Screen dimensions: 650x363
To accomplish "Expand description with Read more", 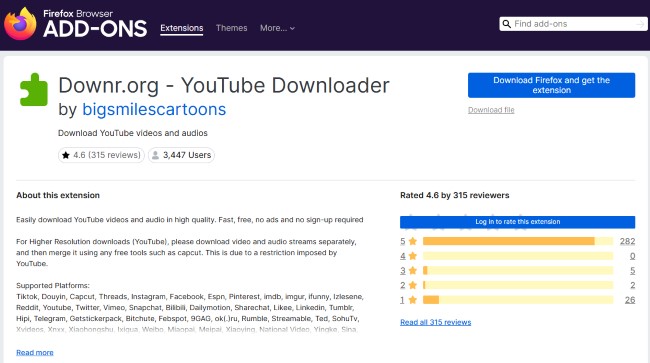I will point(35,353).
